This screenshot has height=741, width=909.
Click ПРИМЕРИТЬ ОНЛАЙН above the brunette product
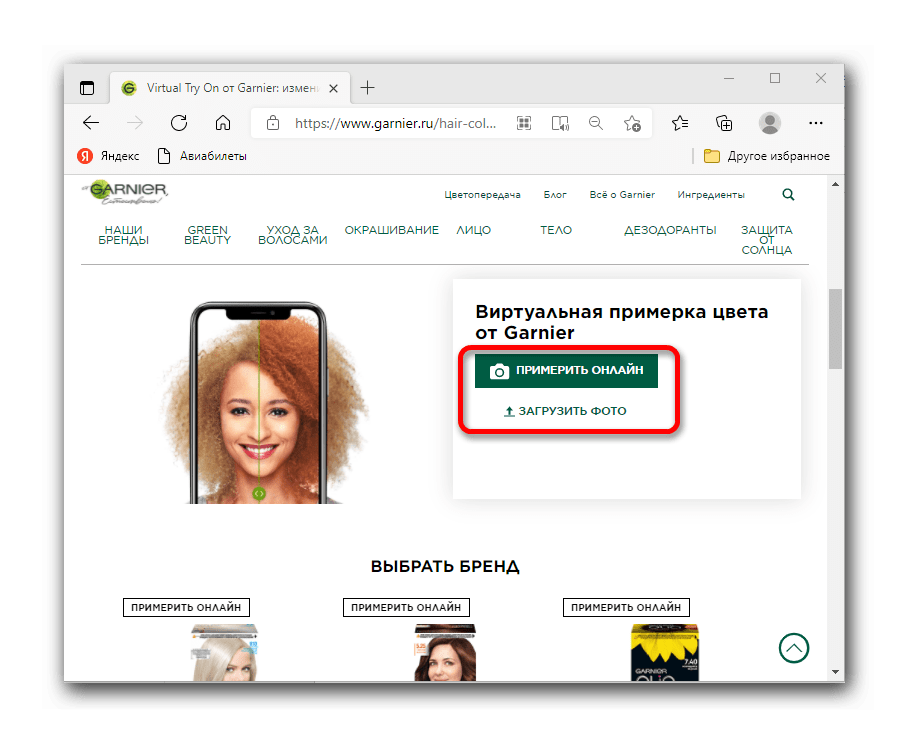[406, 607]
